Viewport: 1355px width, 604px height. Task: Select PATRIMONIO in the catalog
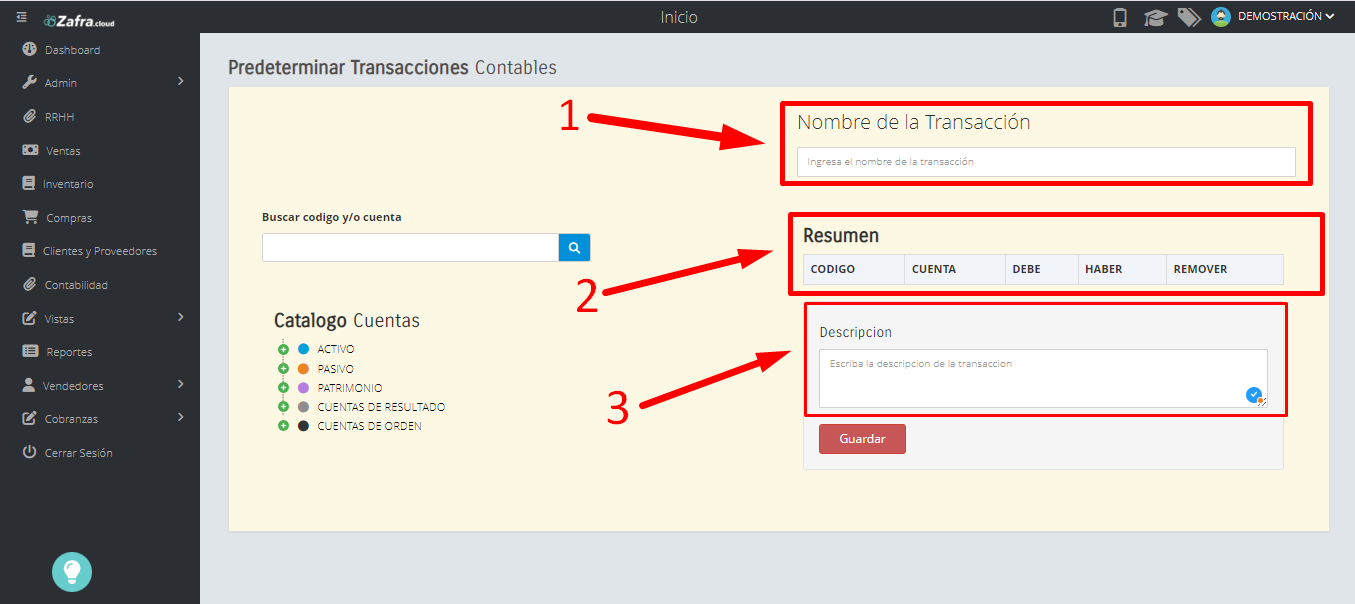coord(350,388)
